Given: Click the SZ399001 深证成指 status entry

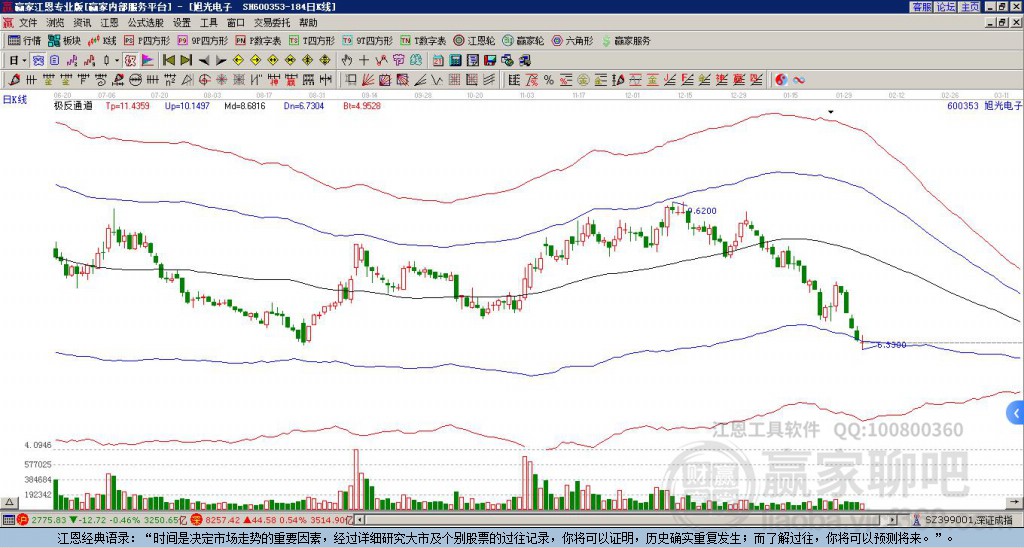Looking at the screenshot, I should click(x=968, y=520).
